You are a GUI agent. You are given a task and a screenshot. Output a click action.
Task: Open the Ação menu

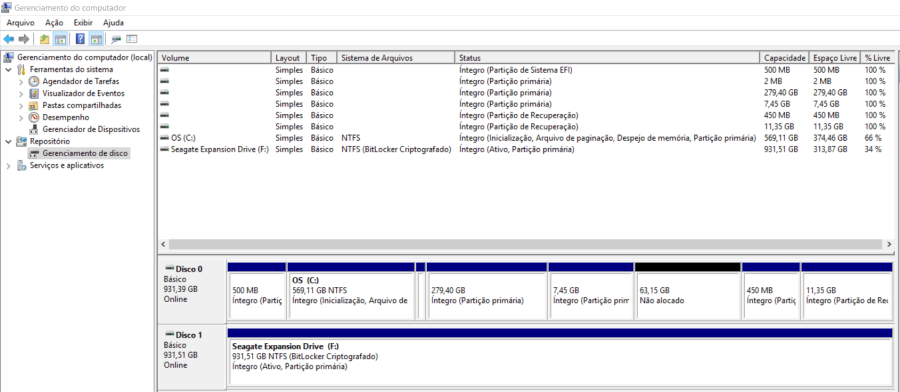(x=54, y=22)
